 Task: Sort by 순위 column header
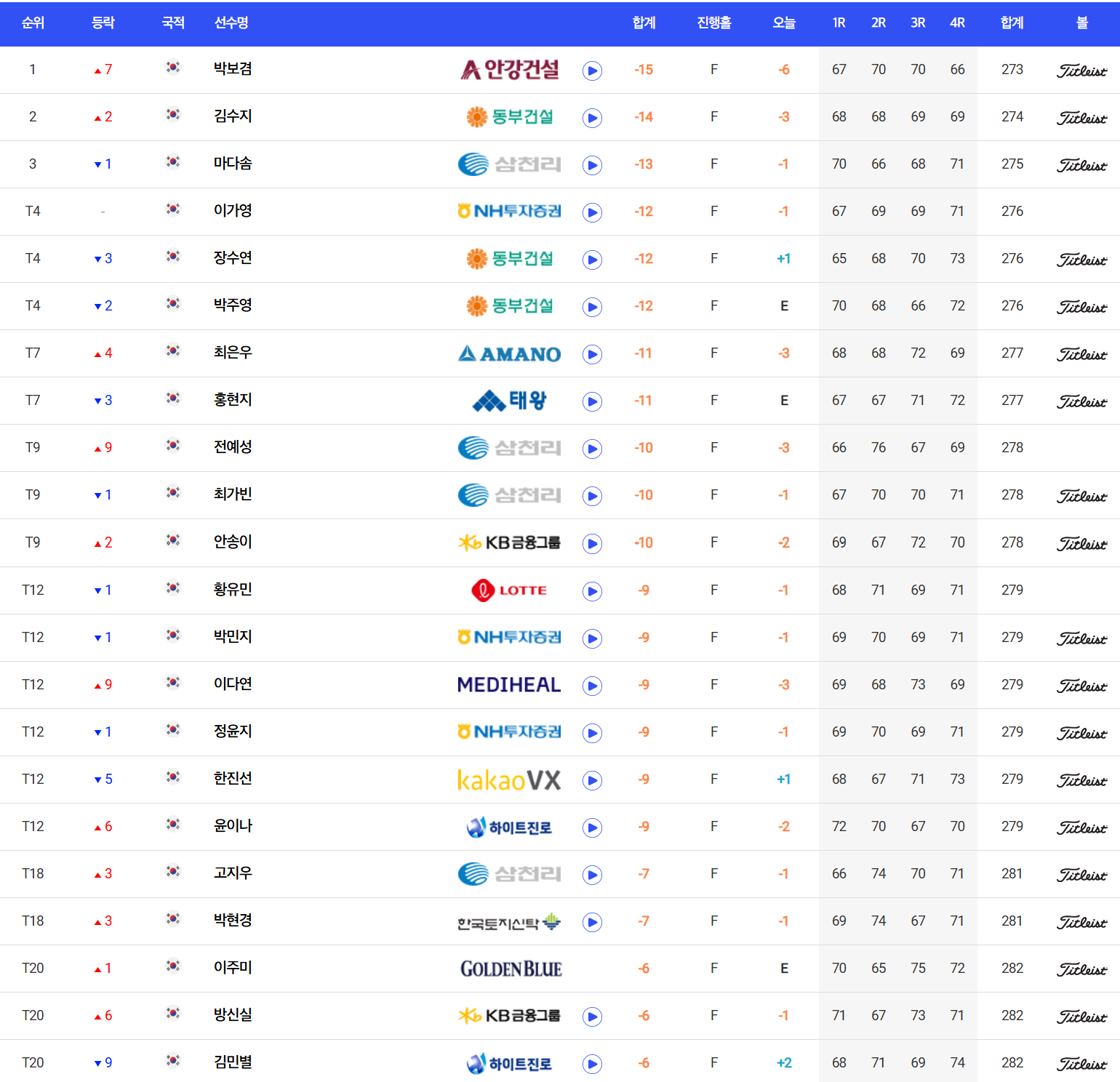(33, 23)
